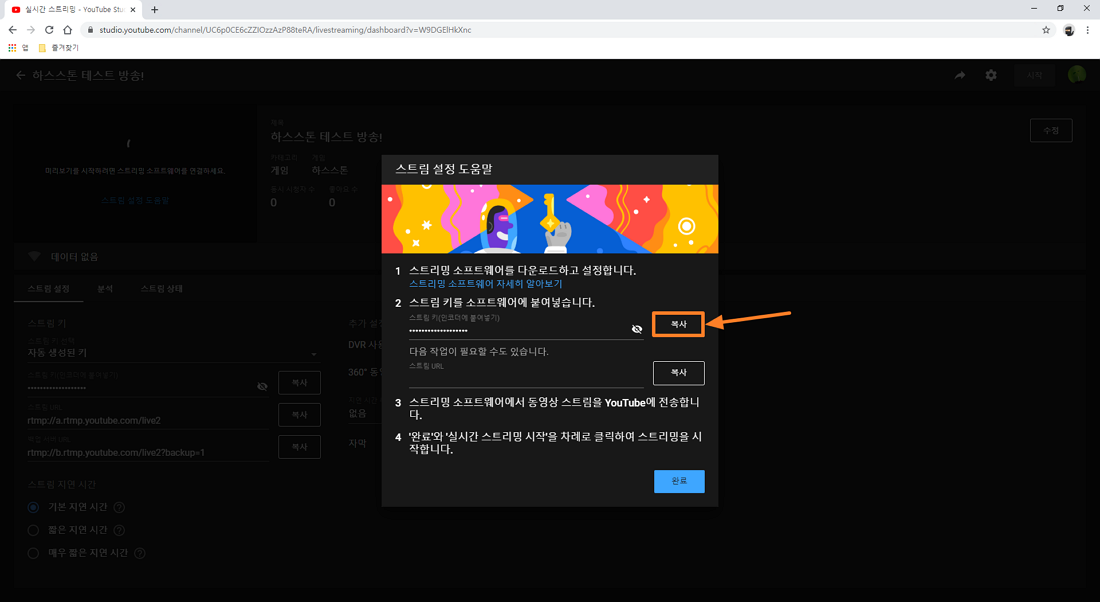Screen dimensions: 1100x602
Task: Open help icon beside 기본 지연 시간
Action: 119,507
